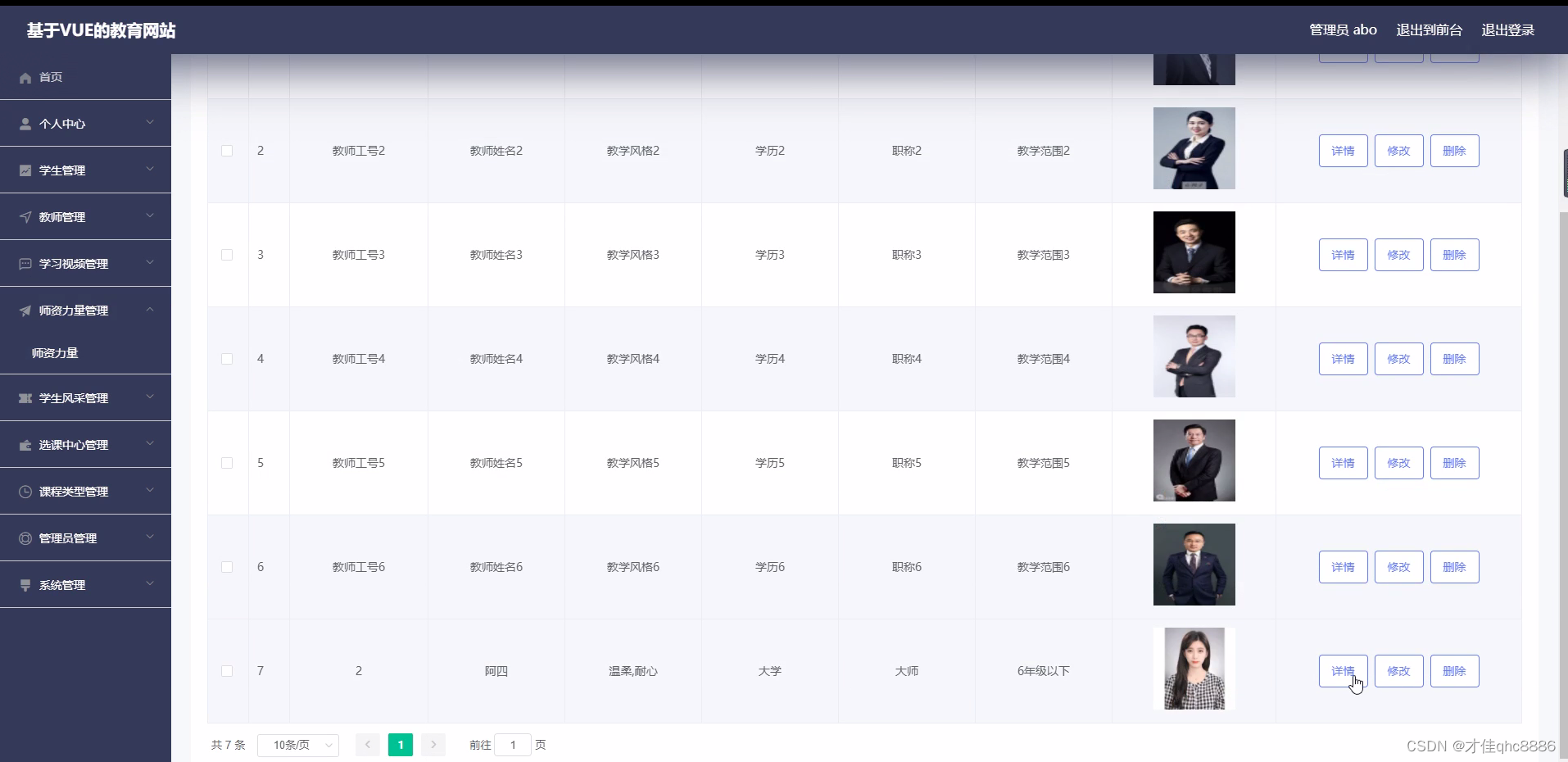Click the 师资力量管理 sidebar icon

[25, 311]
